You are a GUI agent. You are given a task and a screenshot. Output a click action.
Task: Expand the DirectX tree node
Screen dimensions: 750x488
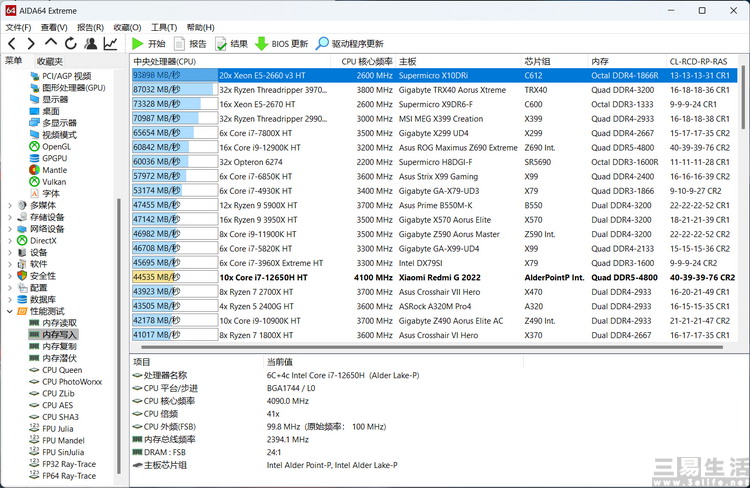point(10,241)
